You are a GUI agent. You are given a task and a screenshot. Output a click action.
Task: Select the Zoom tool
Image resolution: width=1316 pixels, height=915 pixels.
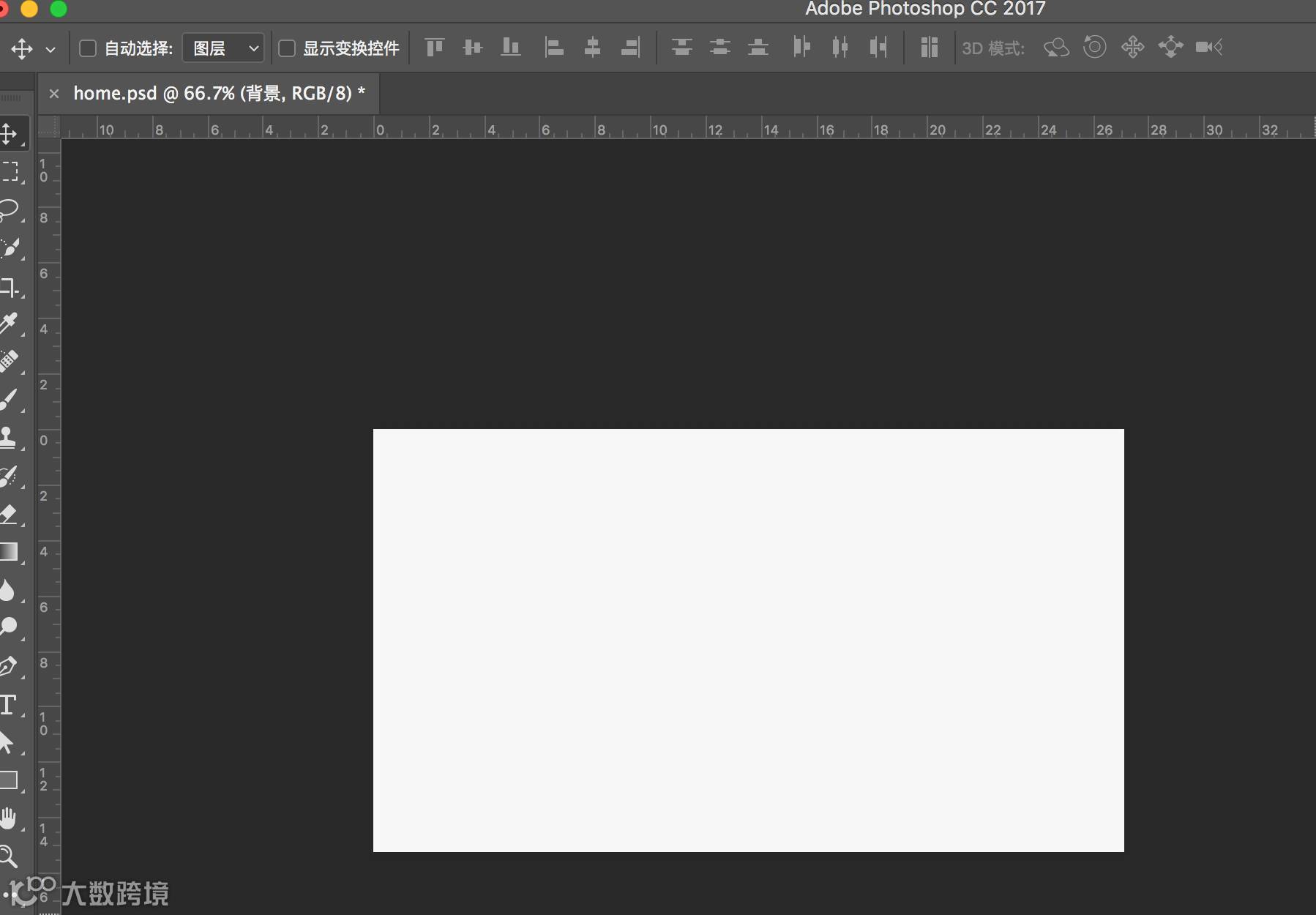(x=10, y=856)
